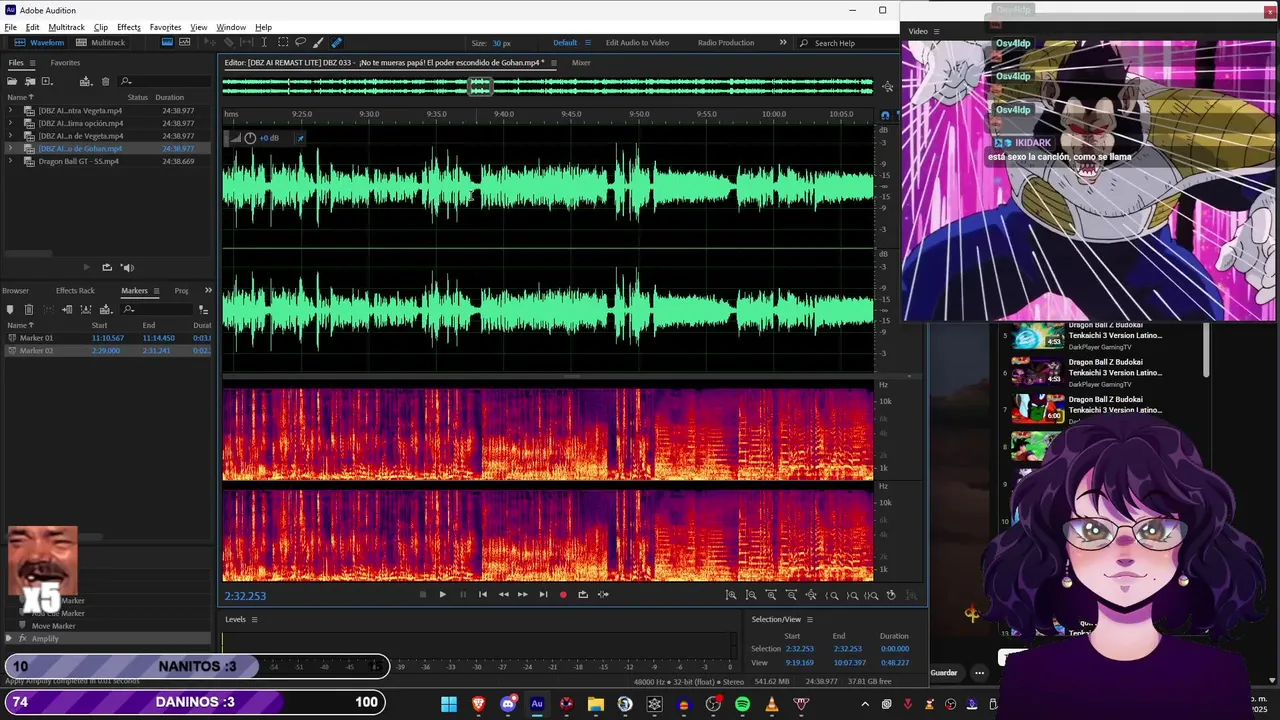Click the Fast Forward button
This screenshot has width=1280, height=720.
coord(522,594)
